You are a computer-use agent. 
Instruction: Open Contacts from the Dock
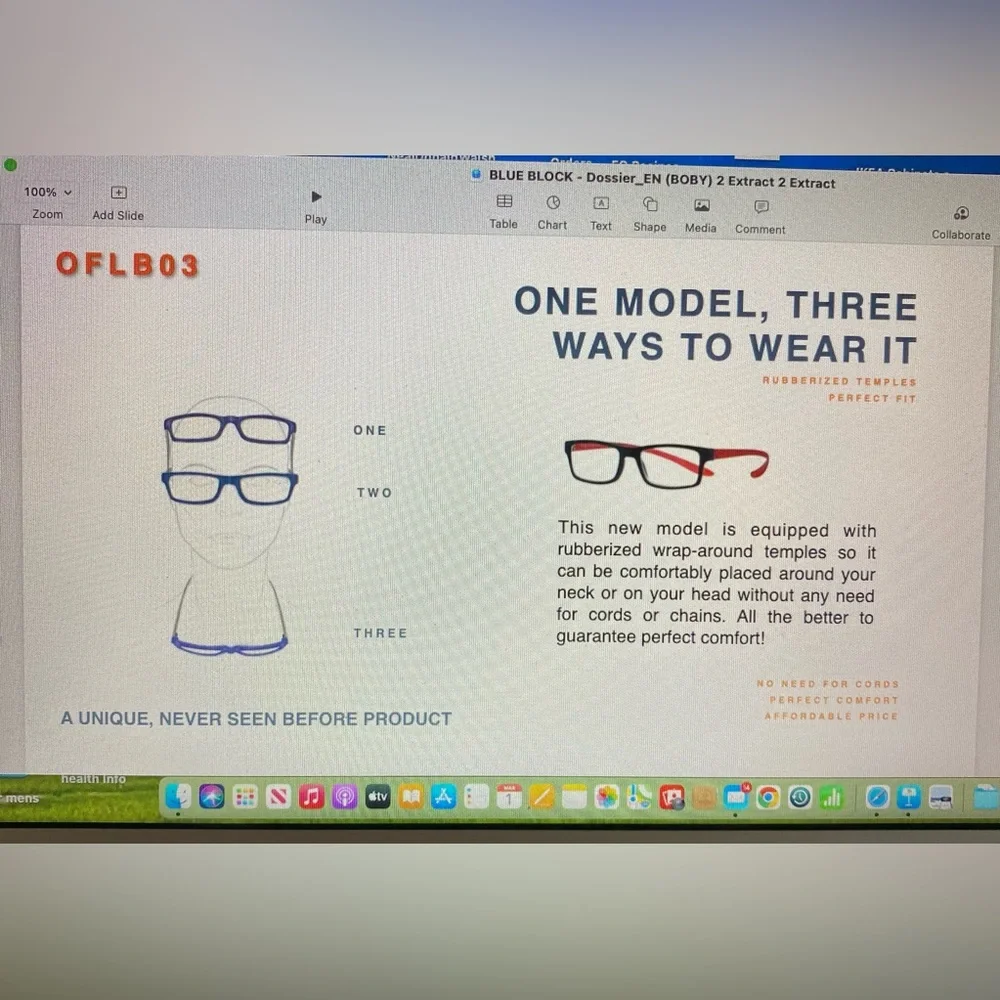[703, 797]
